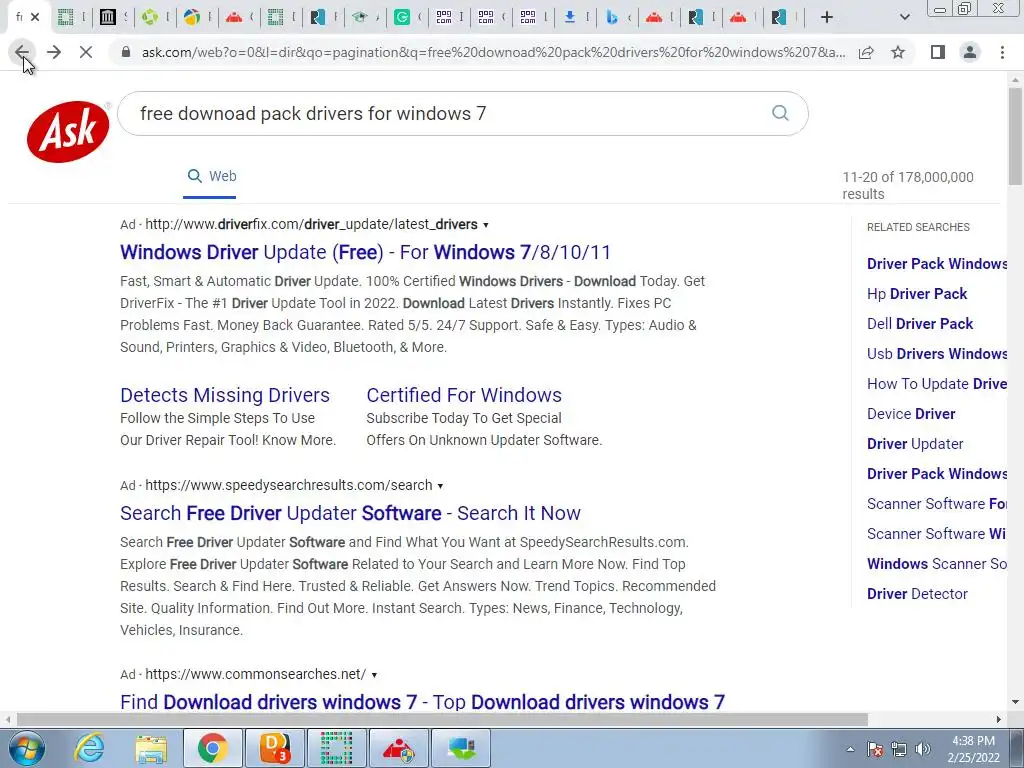This screenshot has width=1024, height=768.
Task: Show hidden system tray icons
Action: click(850, 749)
